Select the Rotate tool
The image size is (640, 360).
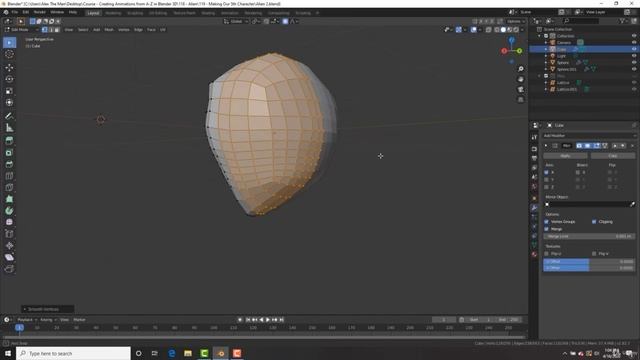point(9,79)
